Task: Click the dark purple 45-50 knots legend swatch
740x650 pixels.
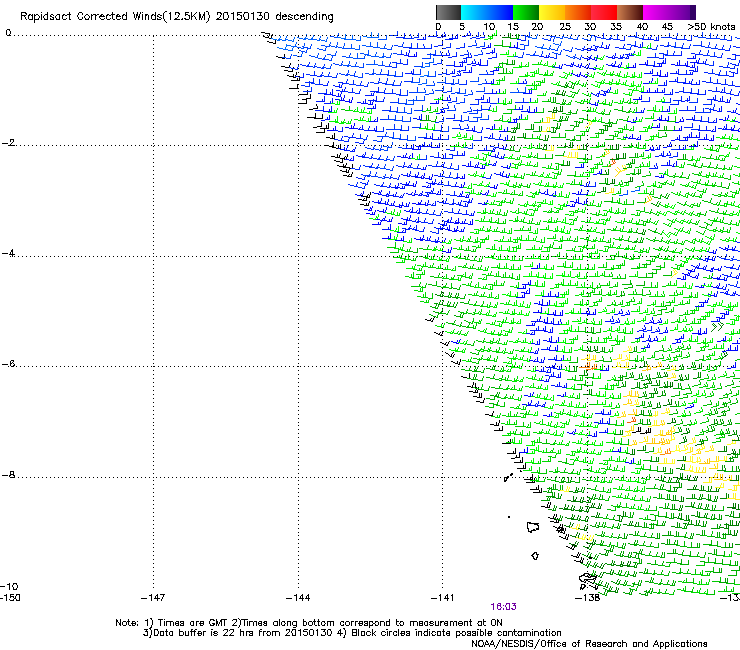Action: [x=682, y=12]
